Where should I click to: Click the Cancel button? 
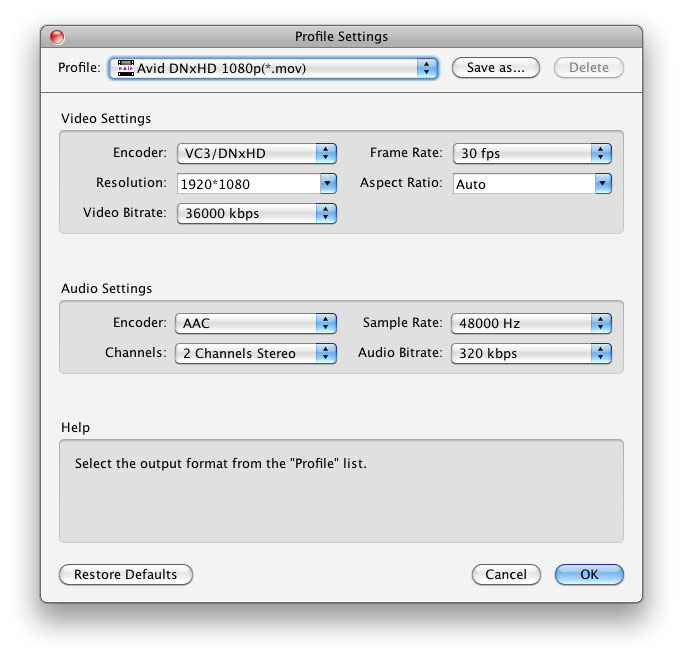pyautogui.click(x=506, y=575)
